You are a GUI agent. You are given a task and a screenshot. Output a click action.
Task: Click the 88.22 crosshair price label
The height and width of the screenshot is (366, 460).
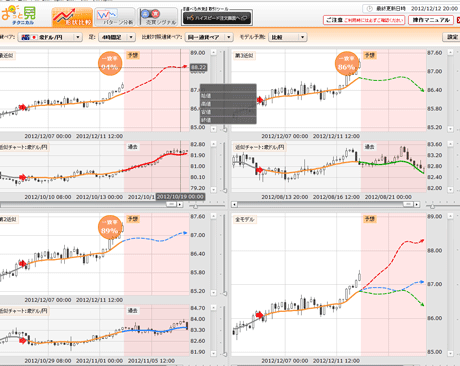[198, 67]
